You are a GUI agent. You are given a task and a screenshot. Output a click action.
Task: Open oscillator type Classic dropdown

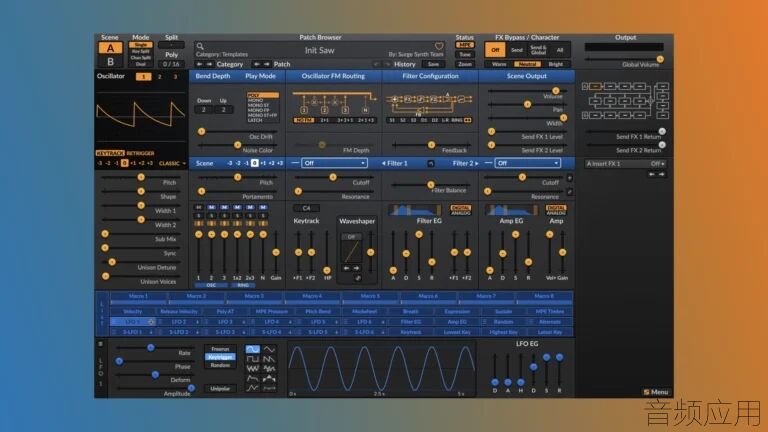click(x=172, y=163)
